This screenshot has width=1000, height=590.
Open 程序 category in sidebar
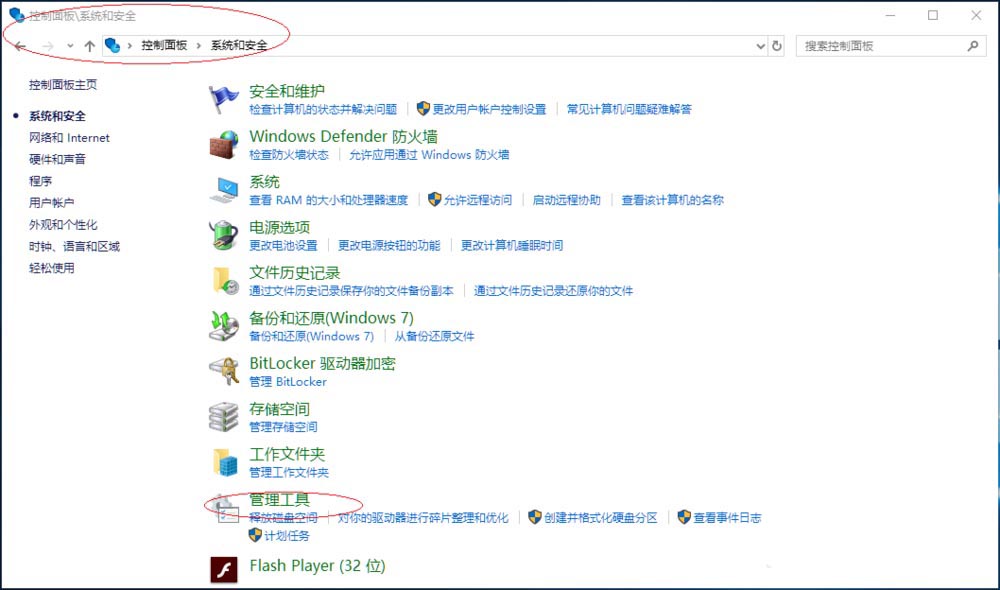click(x=40, y=181)
